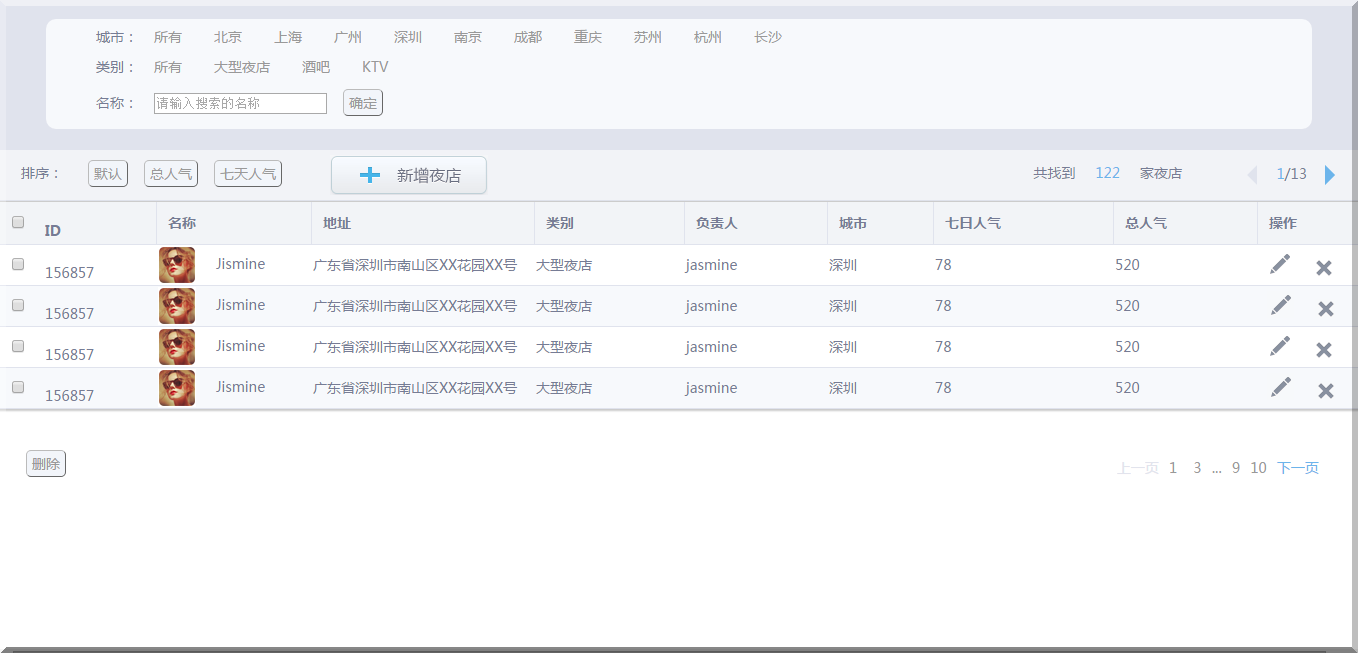
Task: Click the previous-page arrow left of 1/13
Action: click(x=1252, y=174)
